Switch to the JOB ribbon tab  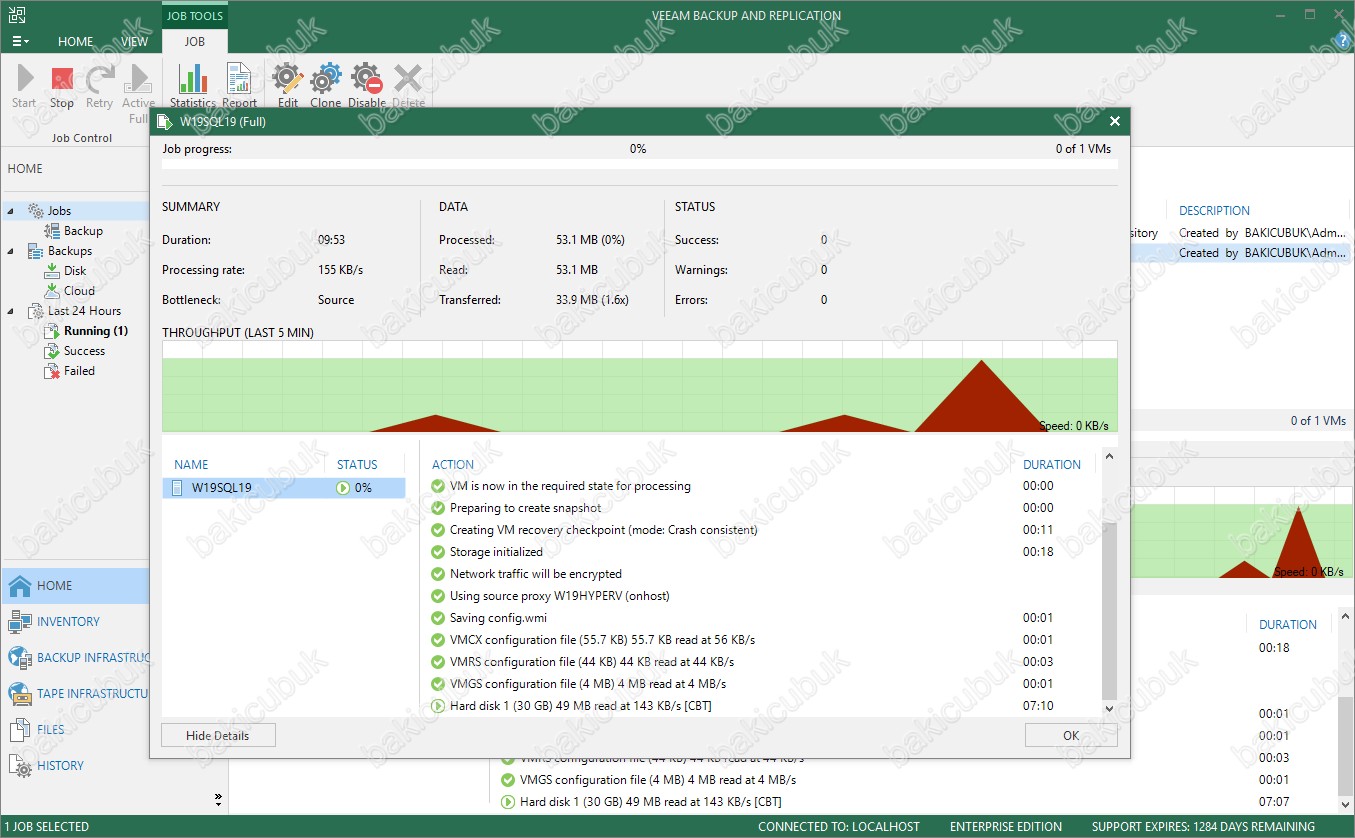tap(195, 42)
